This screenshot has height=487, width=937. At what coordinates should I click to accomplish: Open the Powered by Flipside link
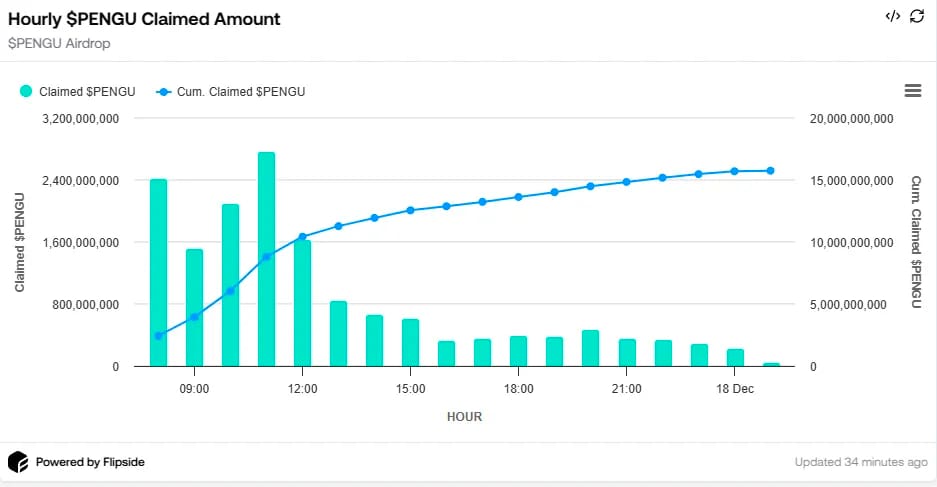[x=90, y=462]
